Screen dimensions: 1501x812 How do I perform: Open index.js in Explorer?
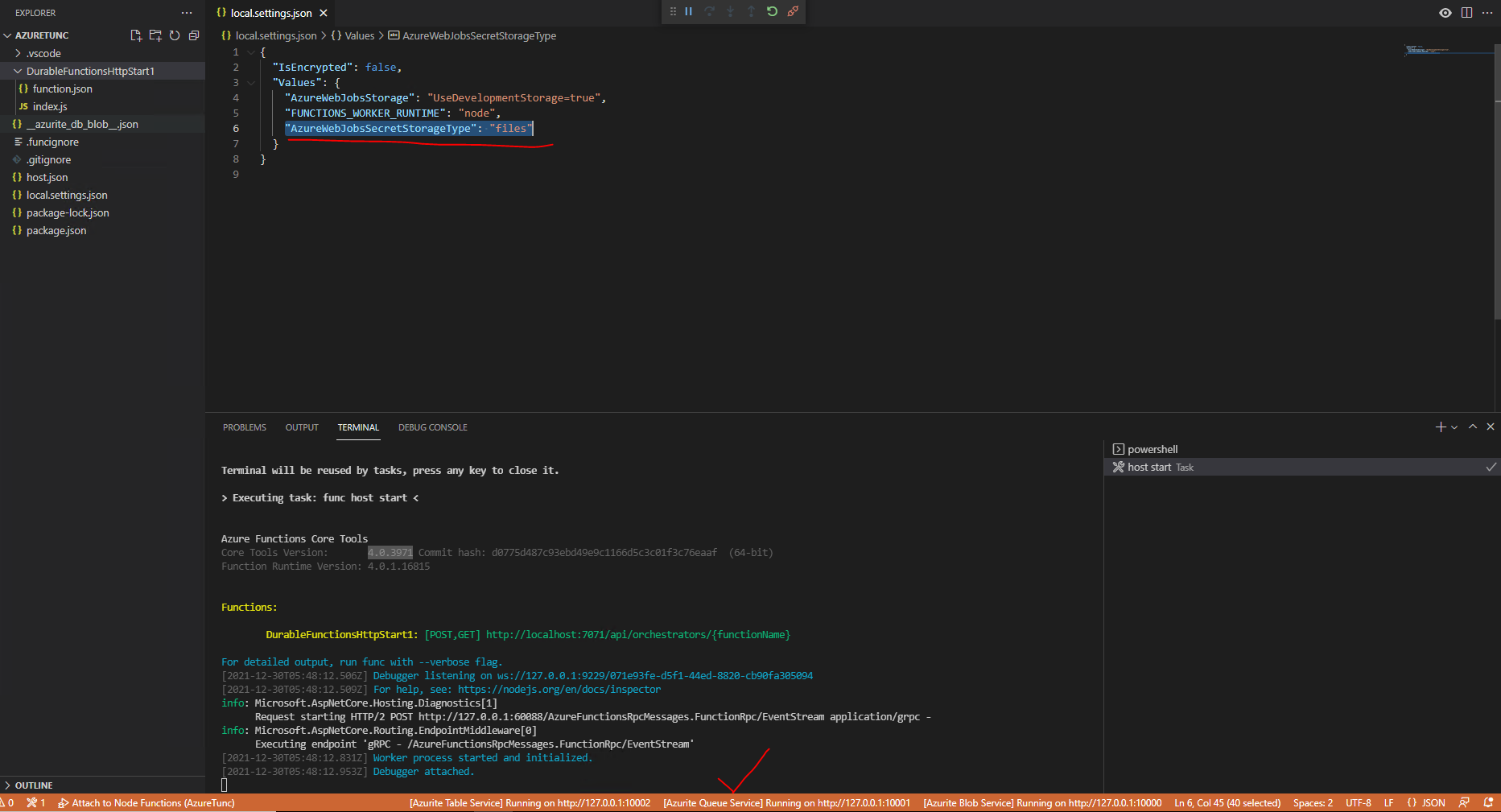[102, 106]
